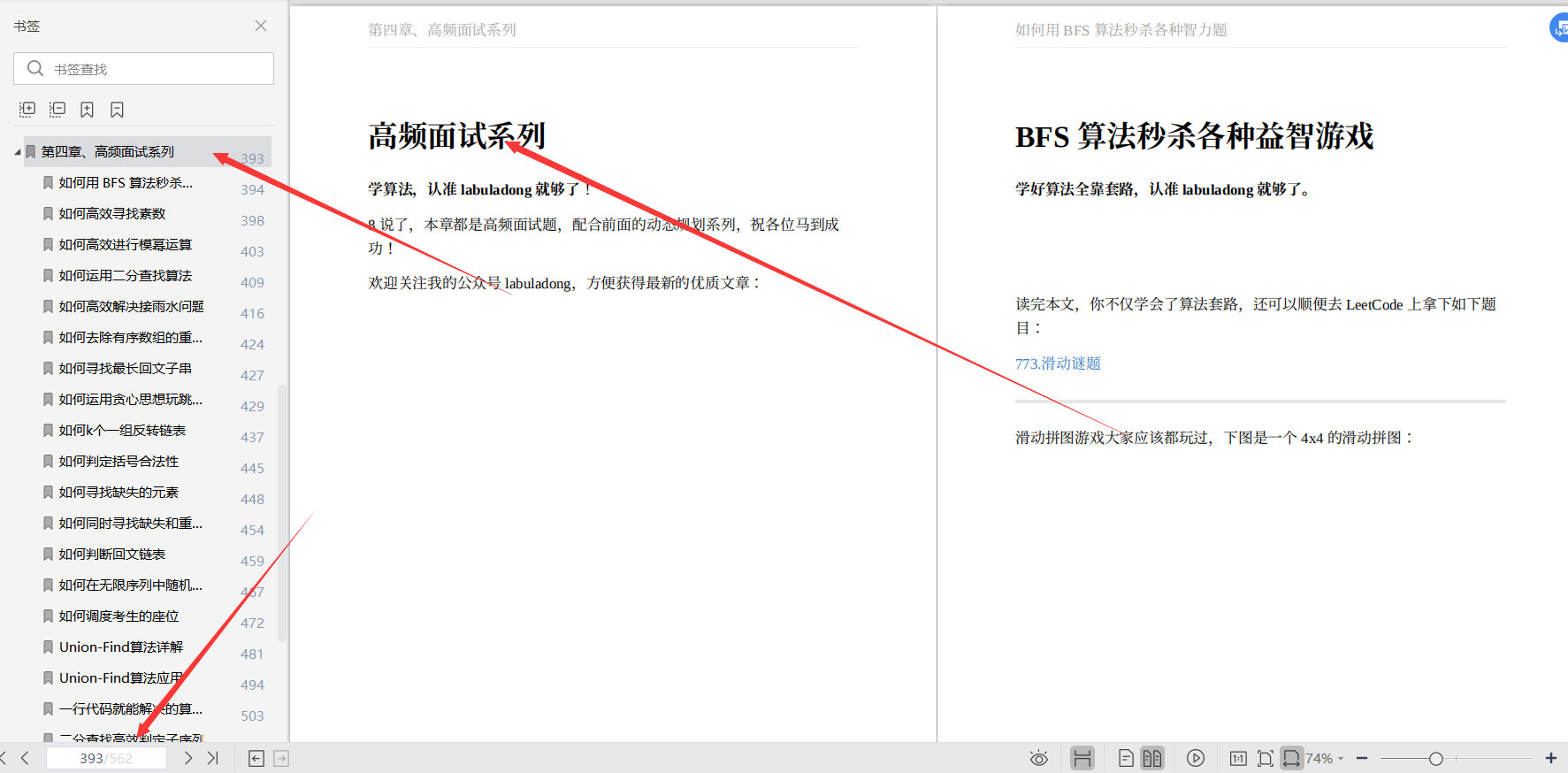Jump to last page arrow

[x=212, y=758]
